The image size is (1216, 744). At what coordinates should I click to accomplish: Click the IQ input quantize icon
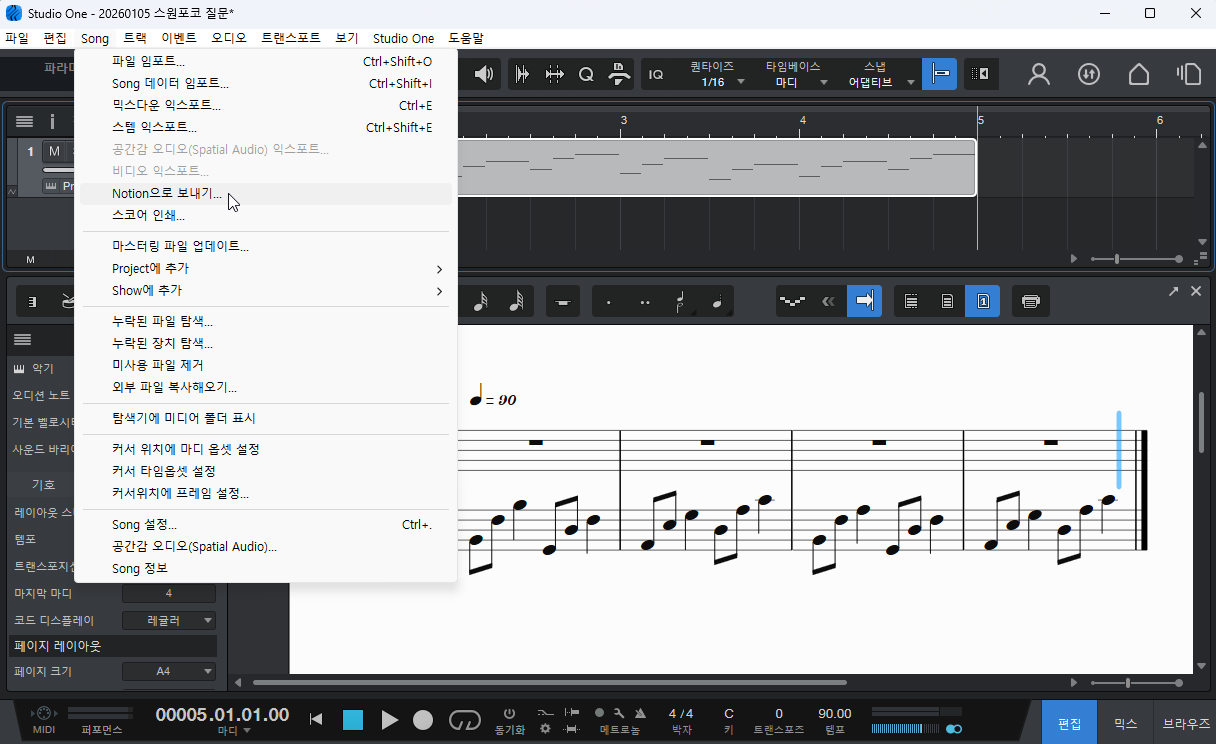coord(656,75)
